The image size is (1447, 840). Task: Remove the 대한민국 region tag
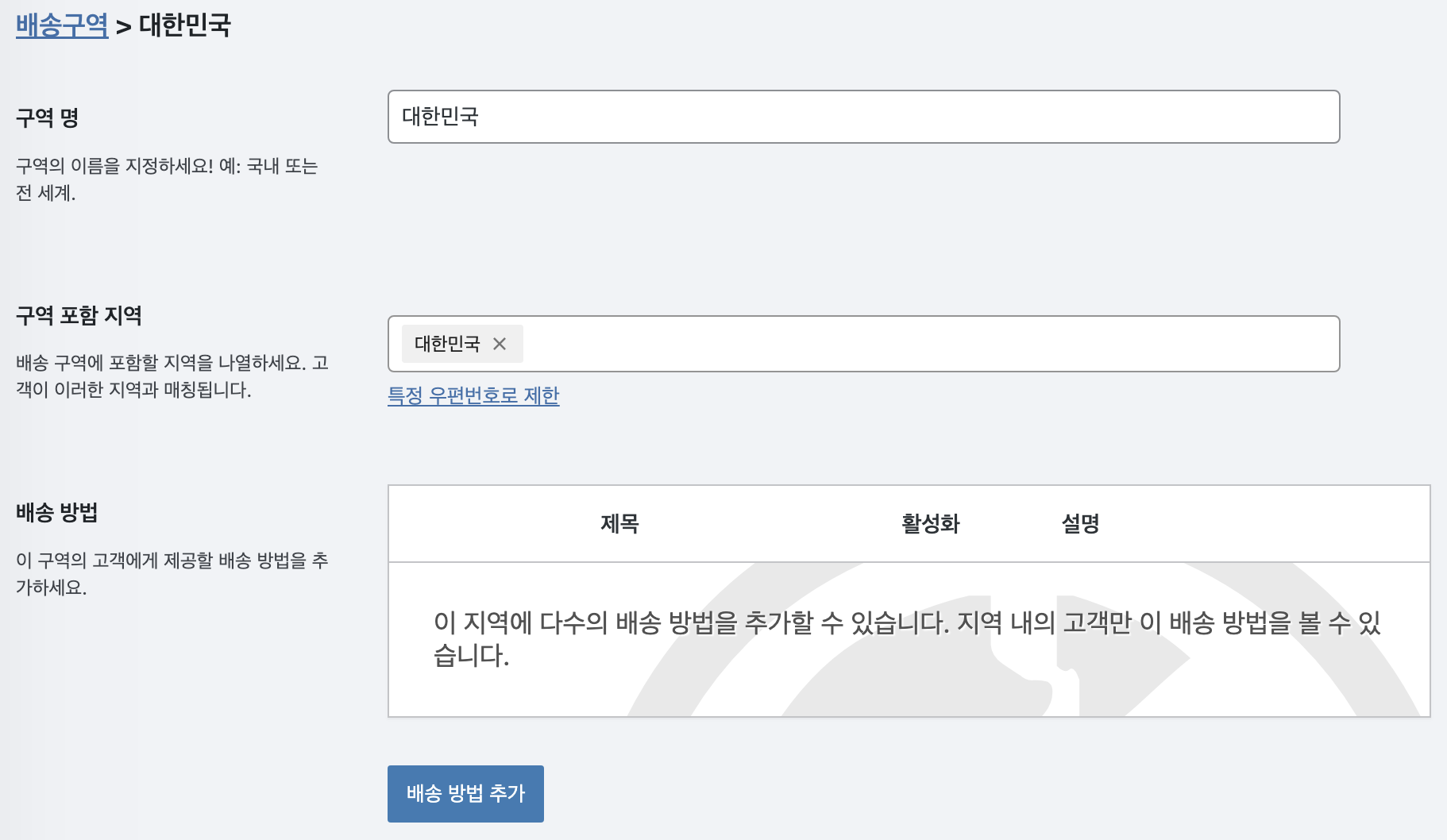coord(500,344)
